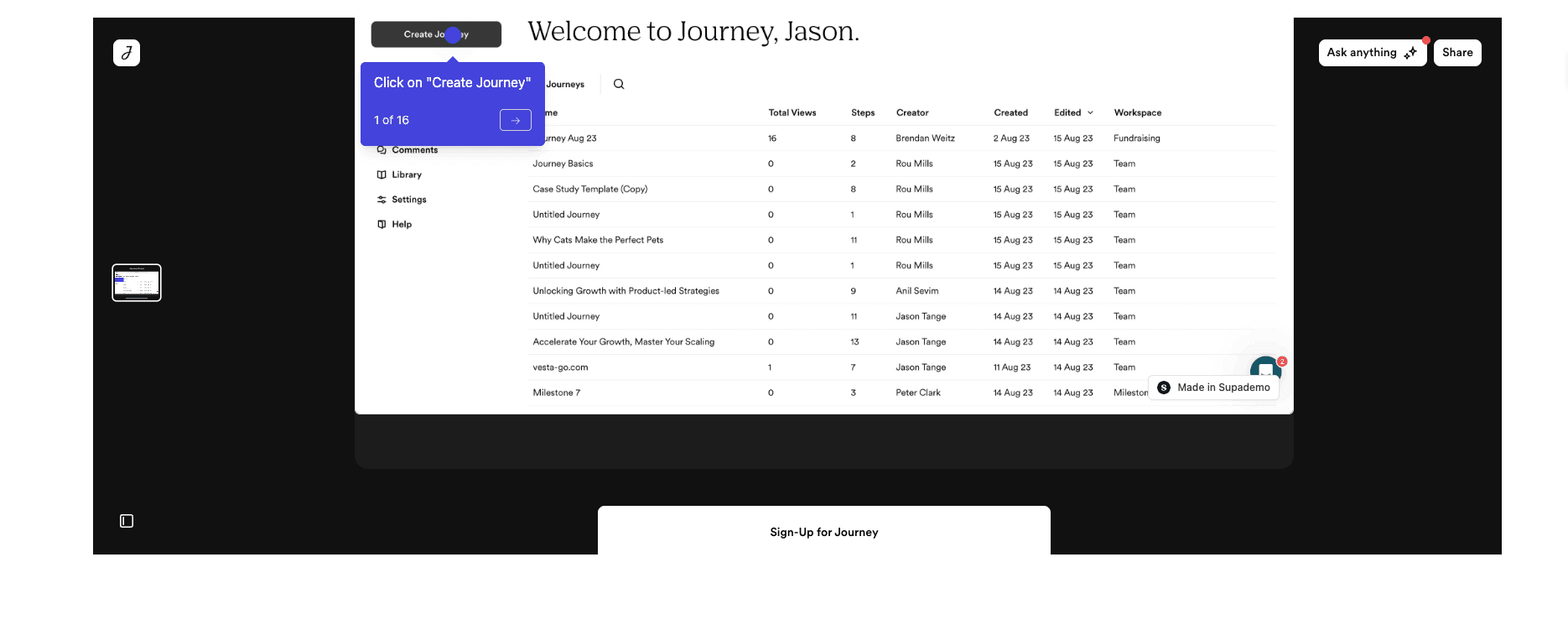Click the Fundraising workspace cell
The width and height of the screenshot is (1568, 630).
[1137, 138]
